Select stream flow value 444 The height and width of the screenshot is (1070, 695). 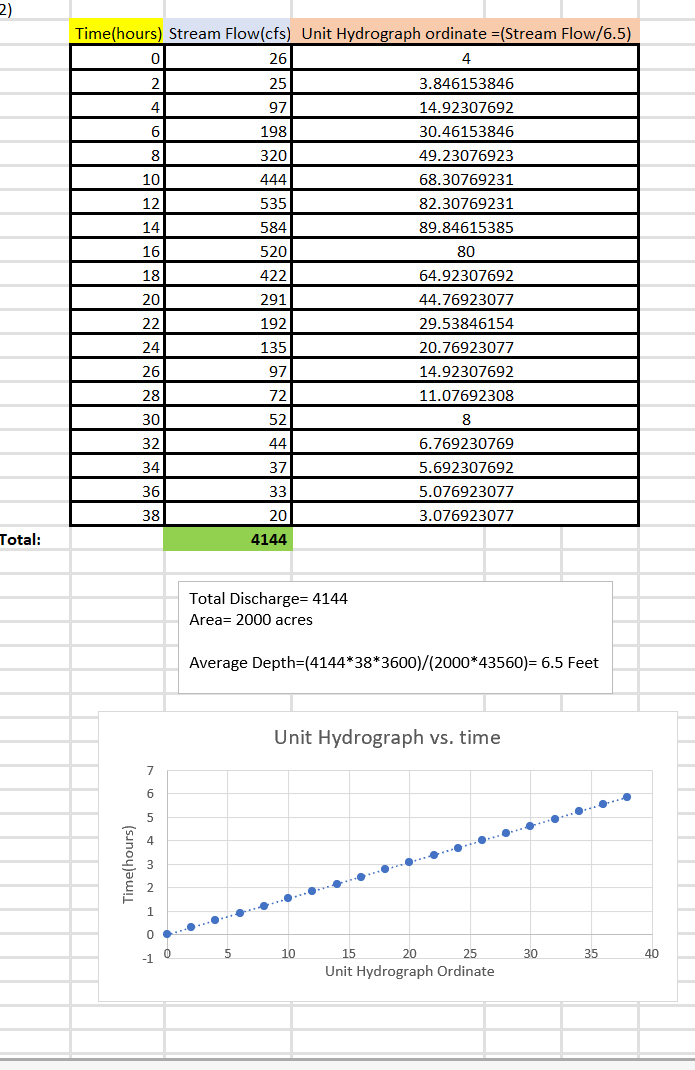point(228,179)
